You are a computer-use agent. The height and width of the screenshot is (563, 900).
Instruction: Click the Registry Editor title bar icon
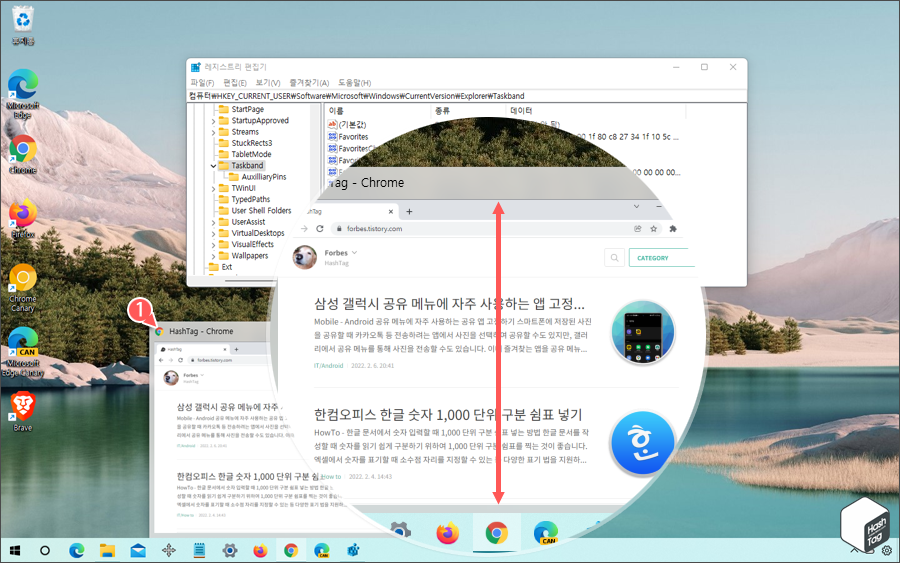196,67
